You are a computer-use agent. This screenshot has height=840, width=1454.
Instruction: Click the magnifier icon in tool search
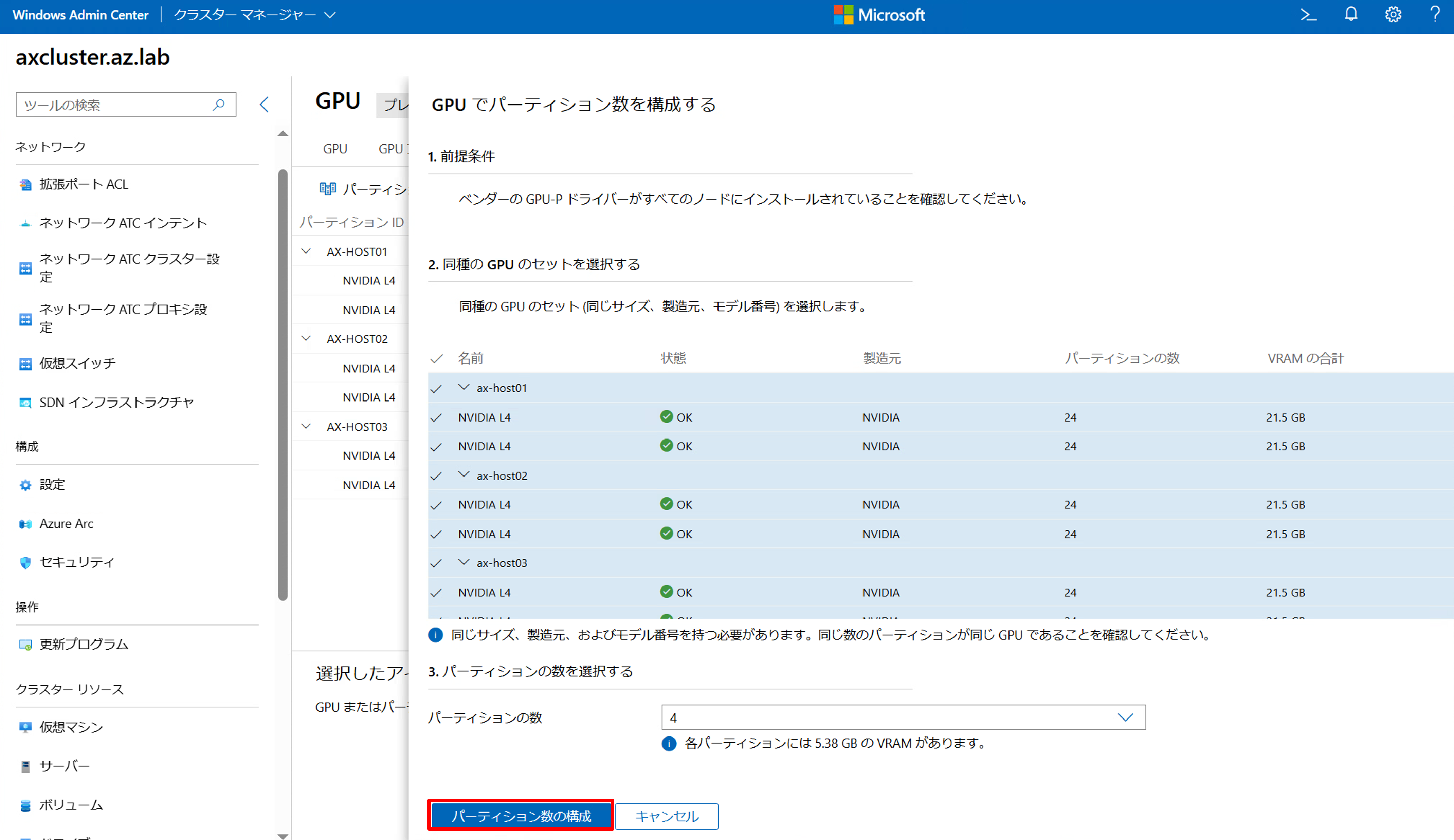(219, 105)
